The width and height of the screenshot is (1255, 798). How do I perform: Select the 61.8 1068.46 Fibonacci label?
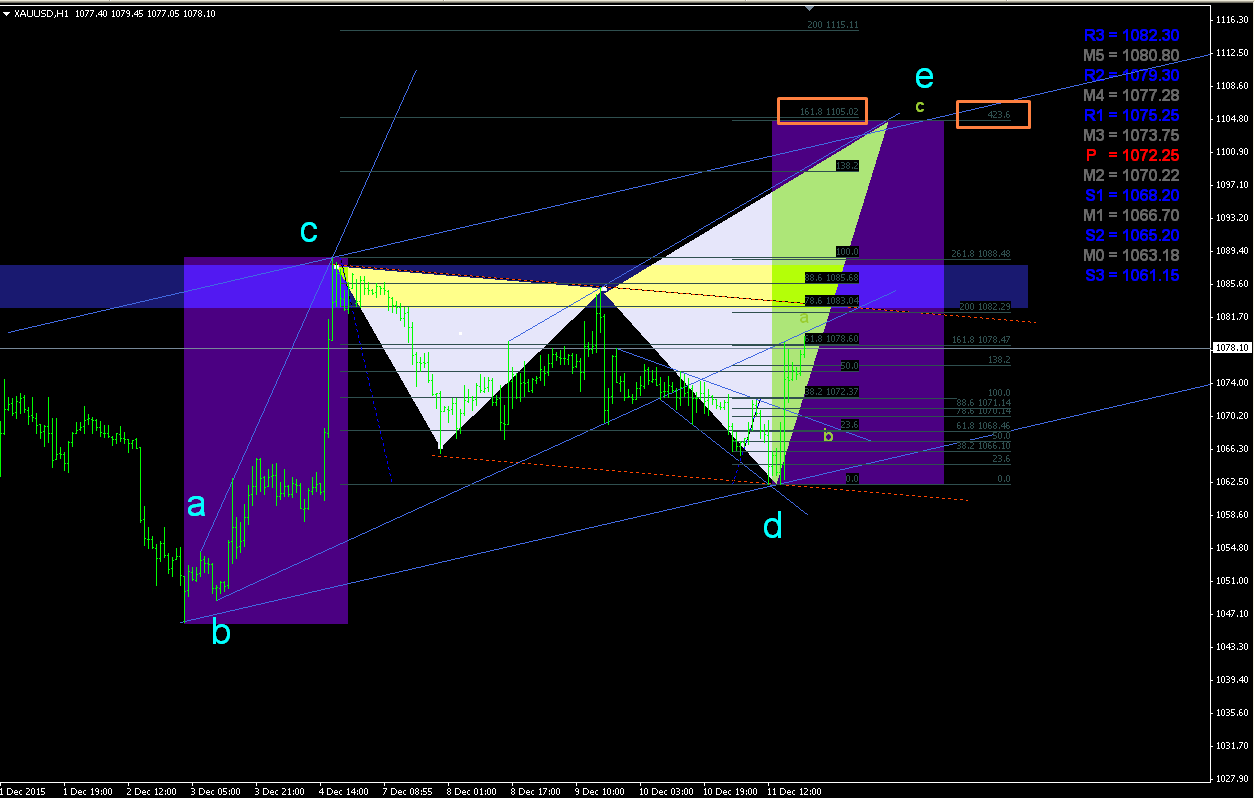pos(983,426)
